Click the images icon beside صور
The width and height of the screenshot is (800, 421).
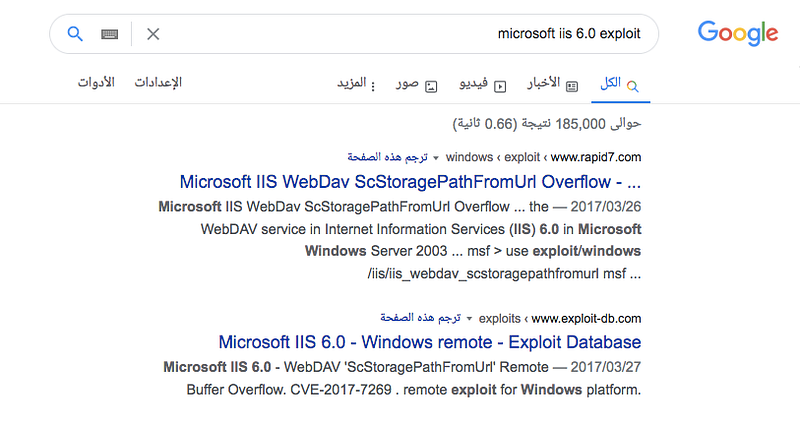(x=431, y=86)
